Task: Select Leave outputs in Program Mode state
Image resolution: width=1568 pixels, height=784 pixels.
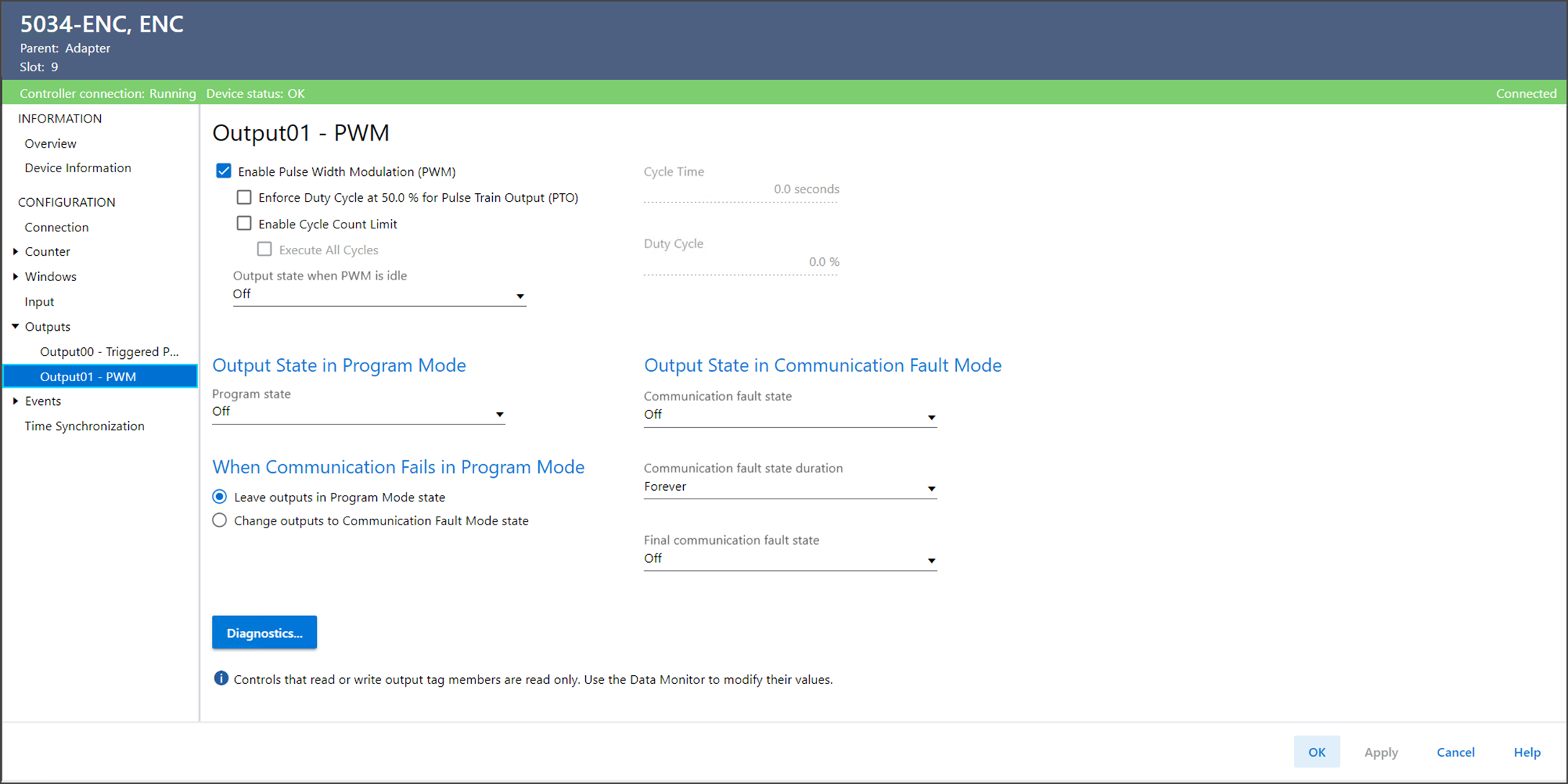Action: [220, 497]
